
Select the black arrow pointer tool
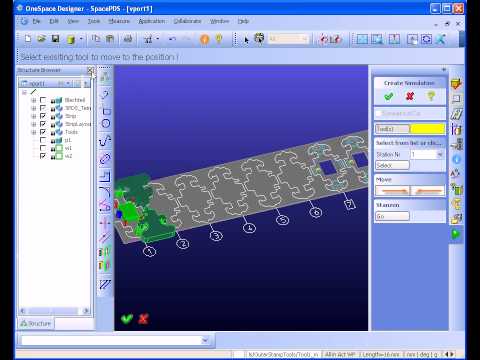pos(246,40)
